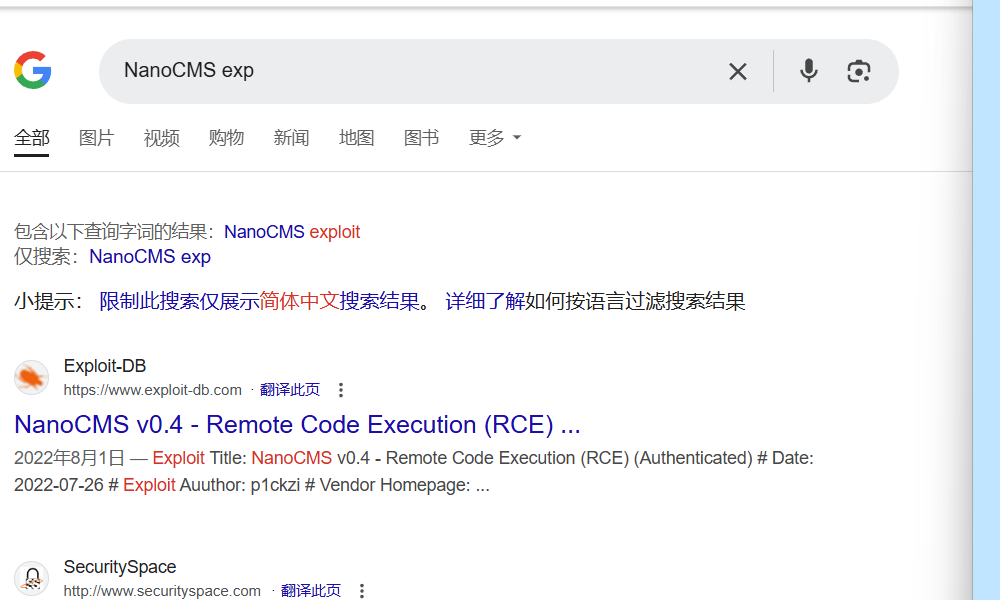Switch to the 新闻 tab
1000x600 pixels.
tap(291, 138)
